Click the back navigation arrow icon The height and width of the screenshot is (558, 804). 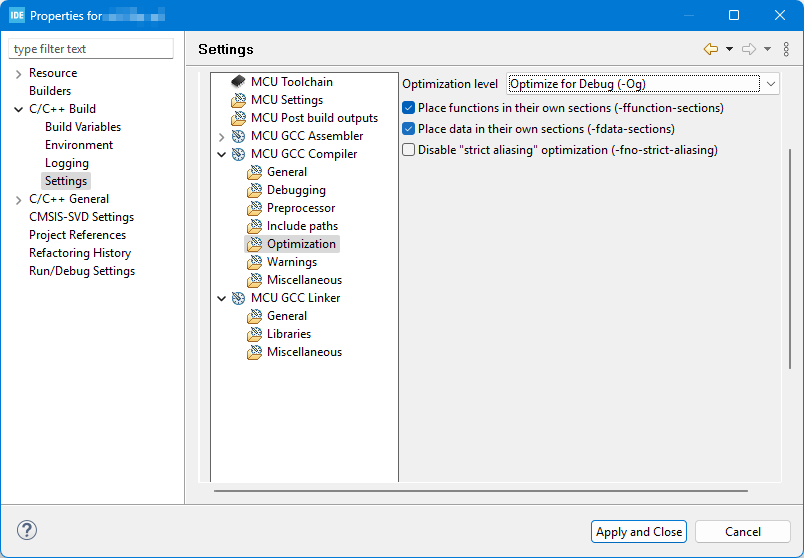(711, 49)
